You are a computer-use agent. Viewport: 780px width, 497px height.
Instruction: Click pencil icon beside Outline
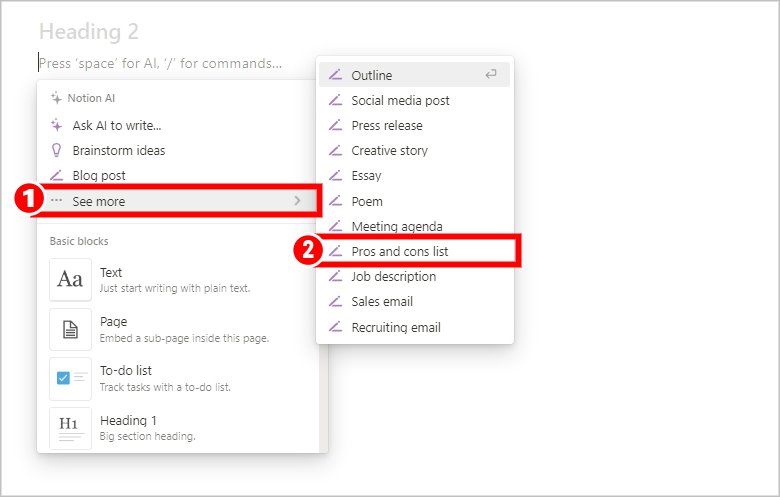point(335,75)
